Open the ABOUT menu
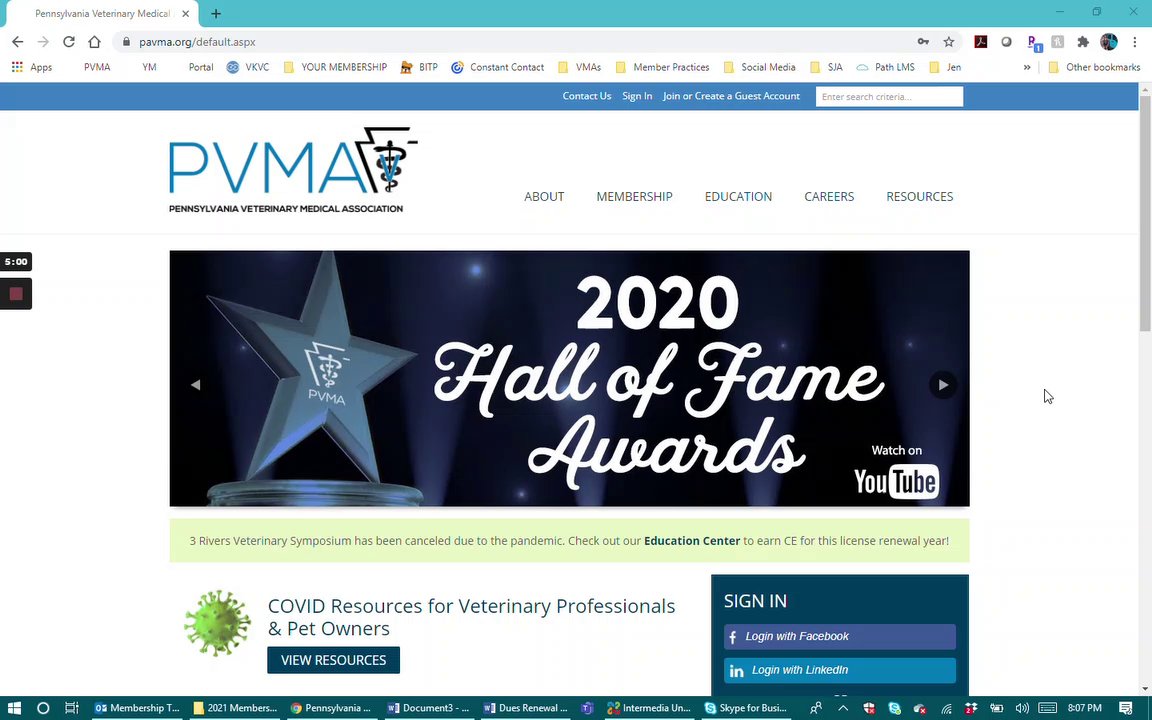The width and height of the screenshot is (1152, 720). coord(544,196)
